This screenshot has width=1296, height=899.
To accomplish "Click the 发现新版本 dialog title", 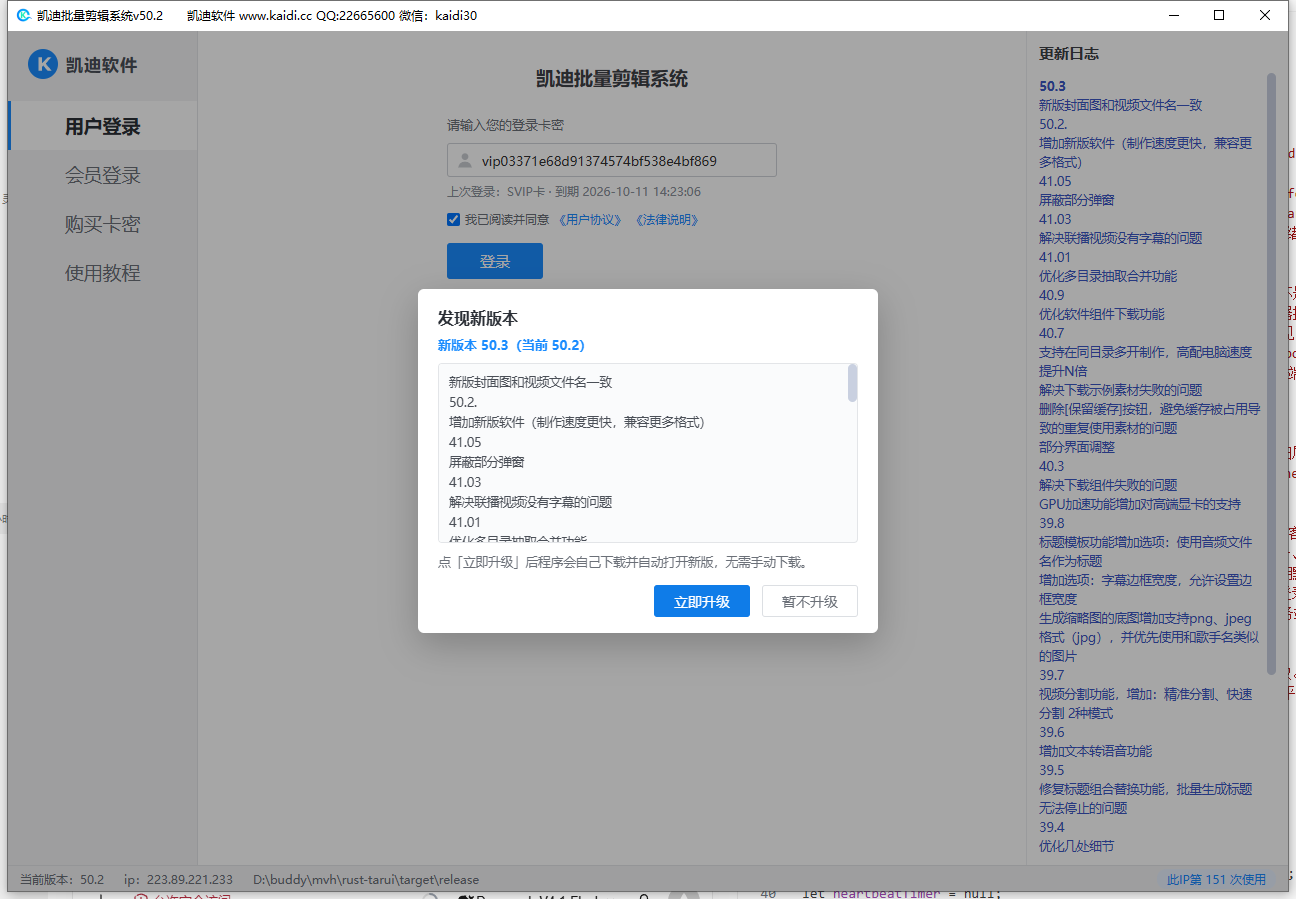I will [478, 318].
